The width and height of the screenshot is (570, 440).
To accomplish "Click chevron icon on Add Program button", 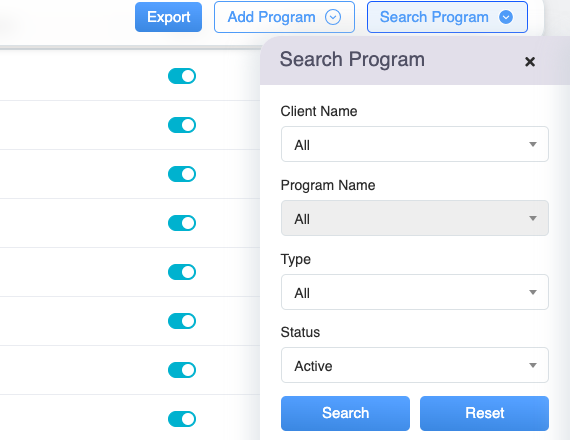I will coord(333,17).
